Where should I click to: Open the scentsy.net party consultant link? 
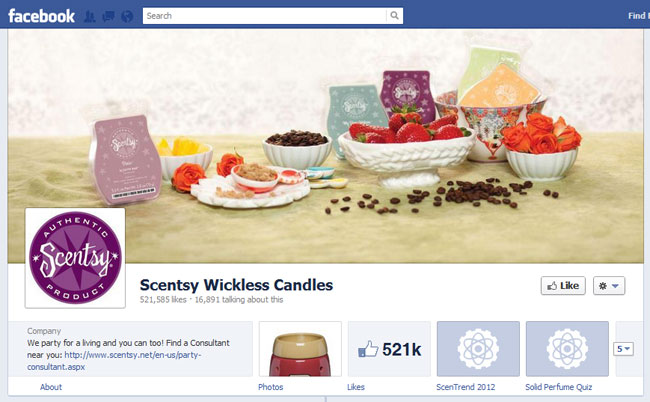114,361
